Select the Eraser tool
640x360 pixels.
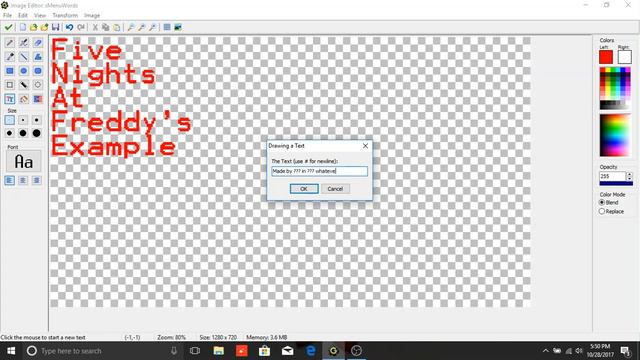[38, 42]
